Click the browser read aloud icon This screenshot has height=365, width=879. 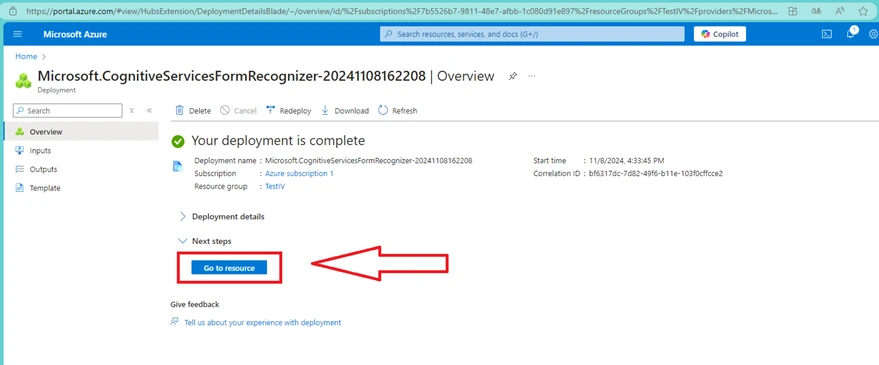coord(840,11)
